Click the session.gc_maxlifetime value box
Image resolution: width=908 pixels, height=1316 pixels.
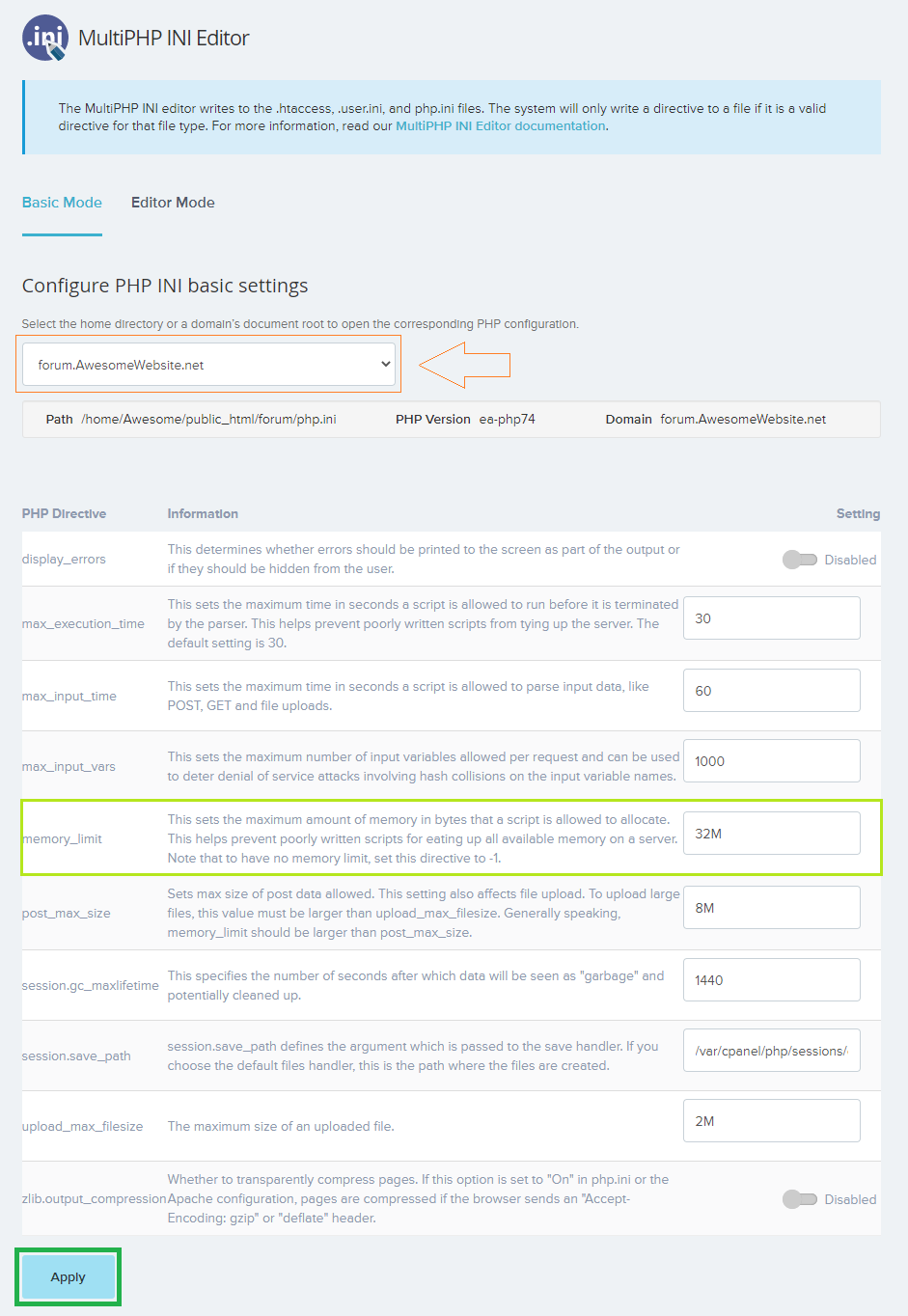point(771,980)
